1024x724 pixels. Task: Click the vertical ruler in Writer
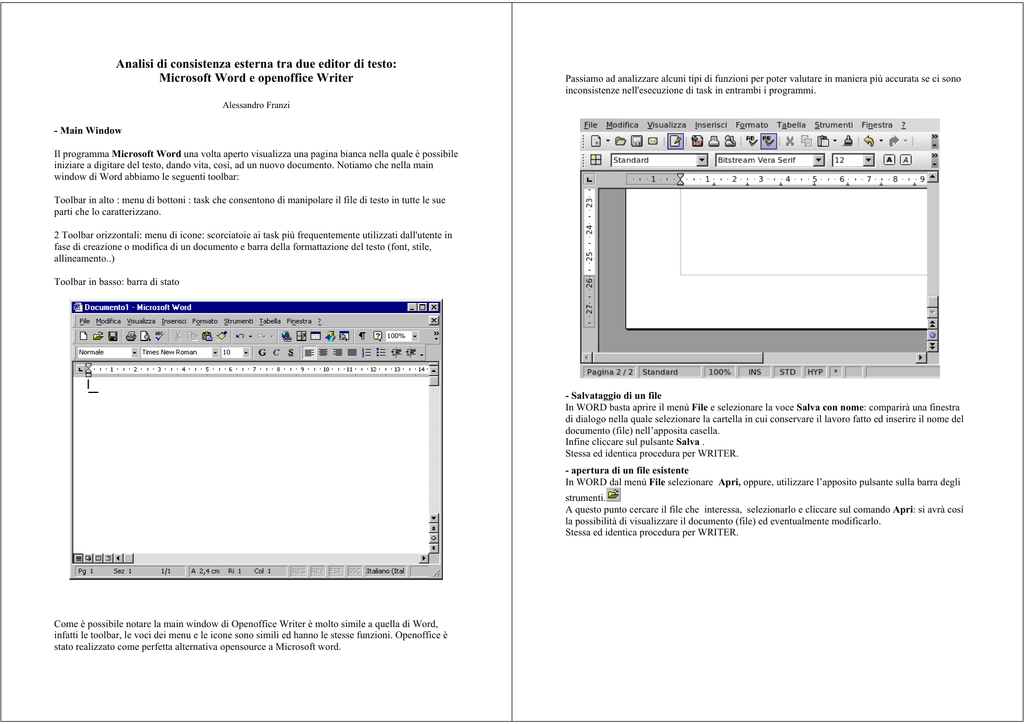pyautogui.click(x=589, y=258)
